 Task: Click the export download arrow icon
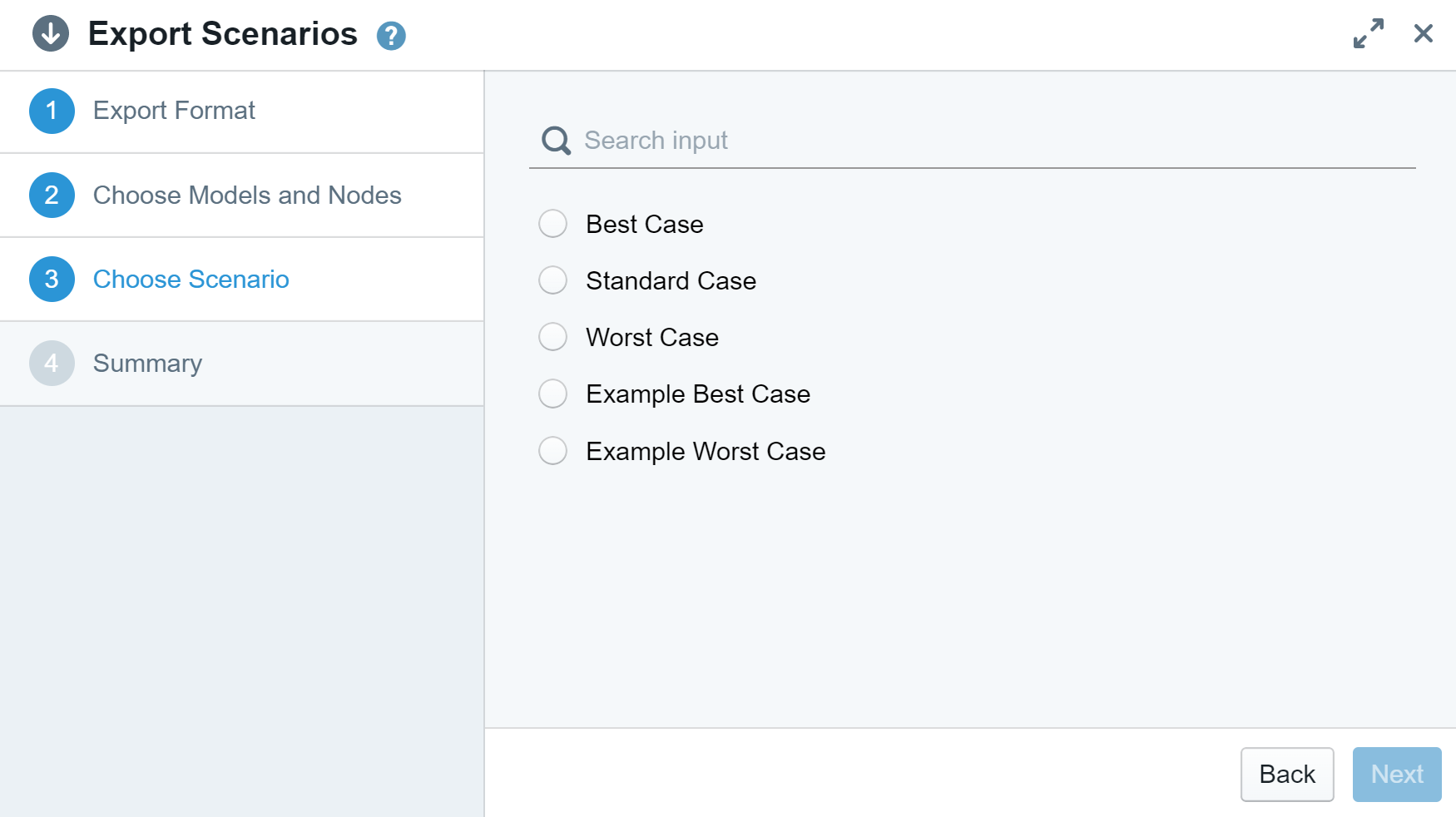click(x=51, y=34)
